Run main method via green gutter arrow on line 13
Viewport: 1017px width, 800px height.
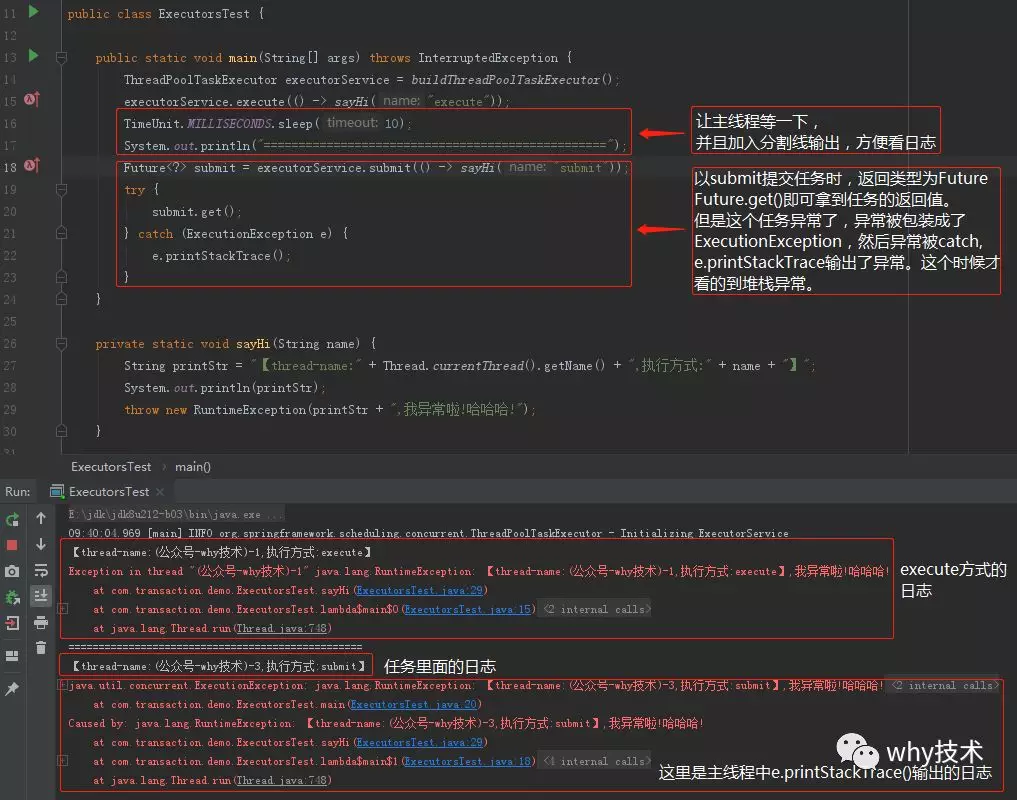click(x=33, y=56)
